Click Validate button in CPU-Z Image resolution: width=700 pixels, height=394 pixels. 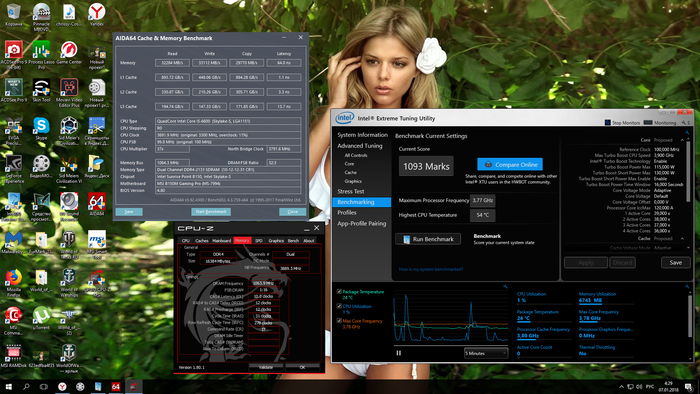266,367
